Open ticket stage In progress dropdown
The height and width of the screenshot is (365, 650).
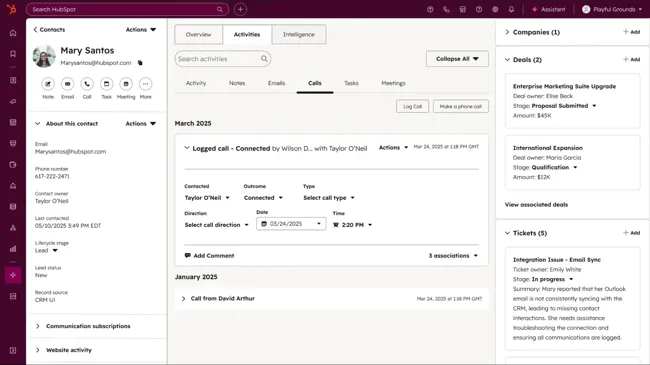tap(552, 279)
